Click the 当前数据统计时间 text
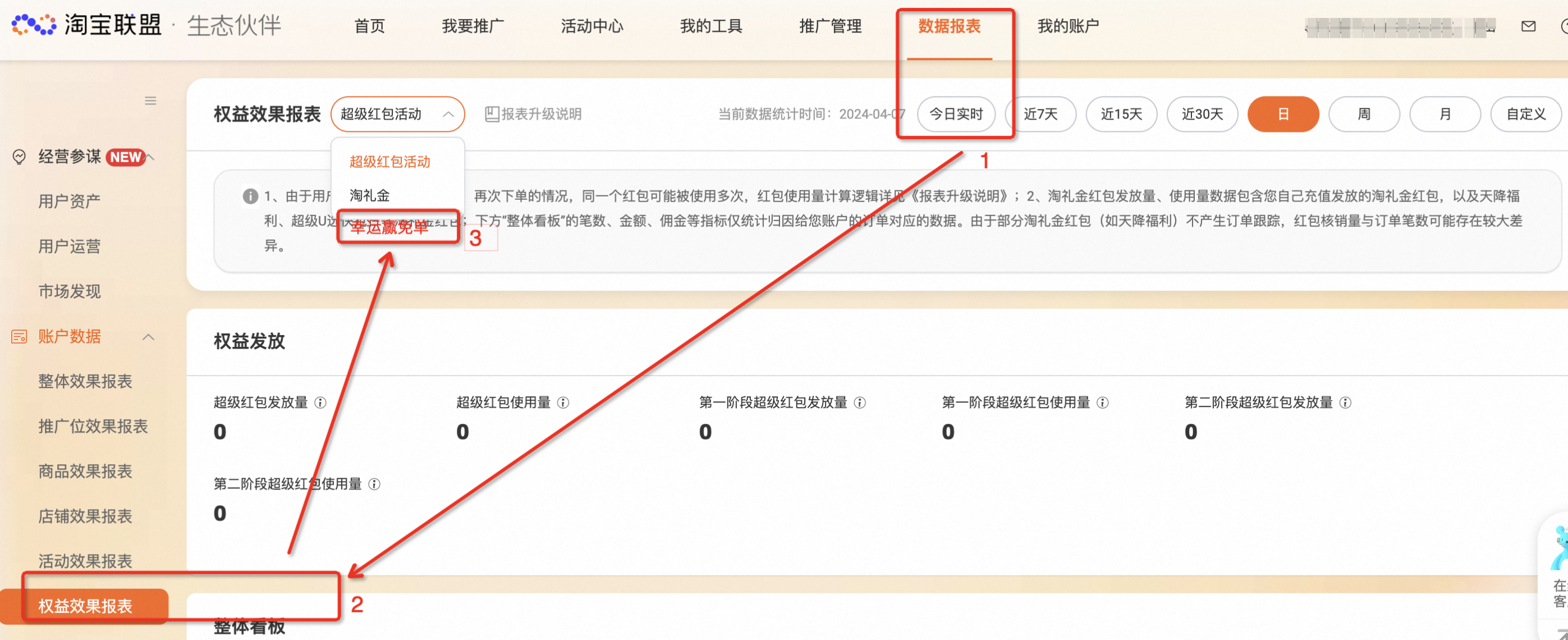1568x640 pixels. (811, 114)
